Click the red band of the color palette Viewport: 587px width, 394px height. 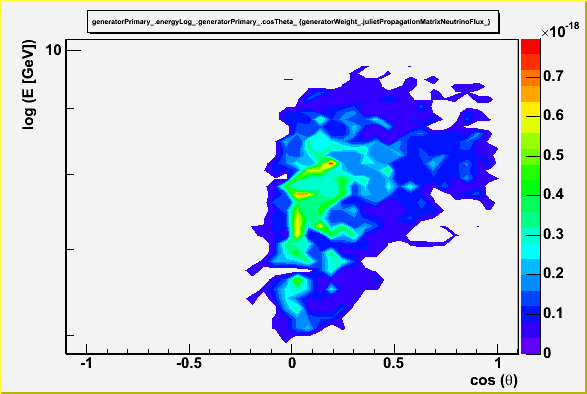coord(530,47)
